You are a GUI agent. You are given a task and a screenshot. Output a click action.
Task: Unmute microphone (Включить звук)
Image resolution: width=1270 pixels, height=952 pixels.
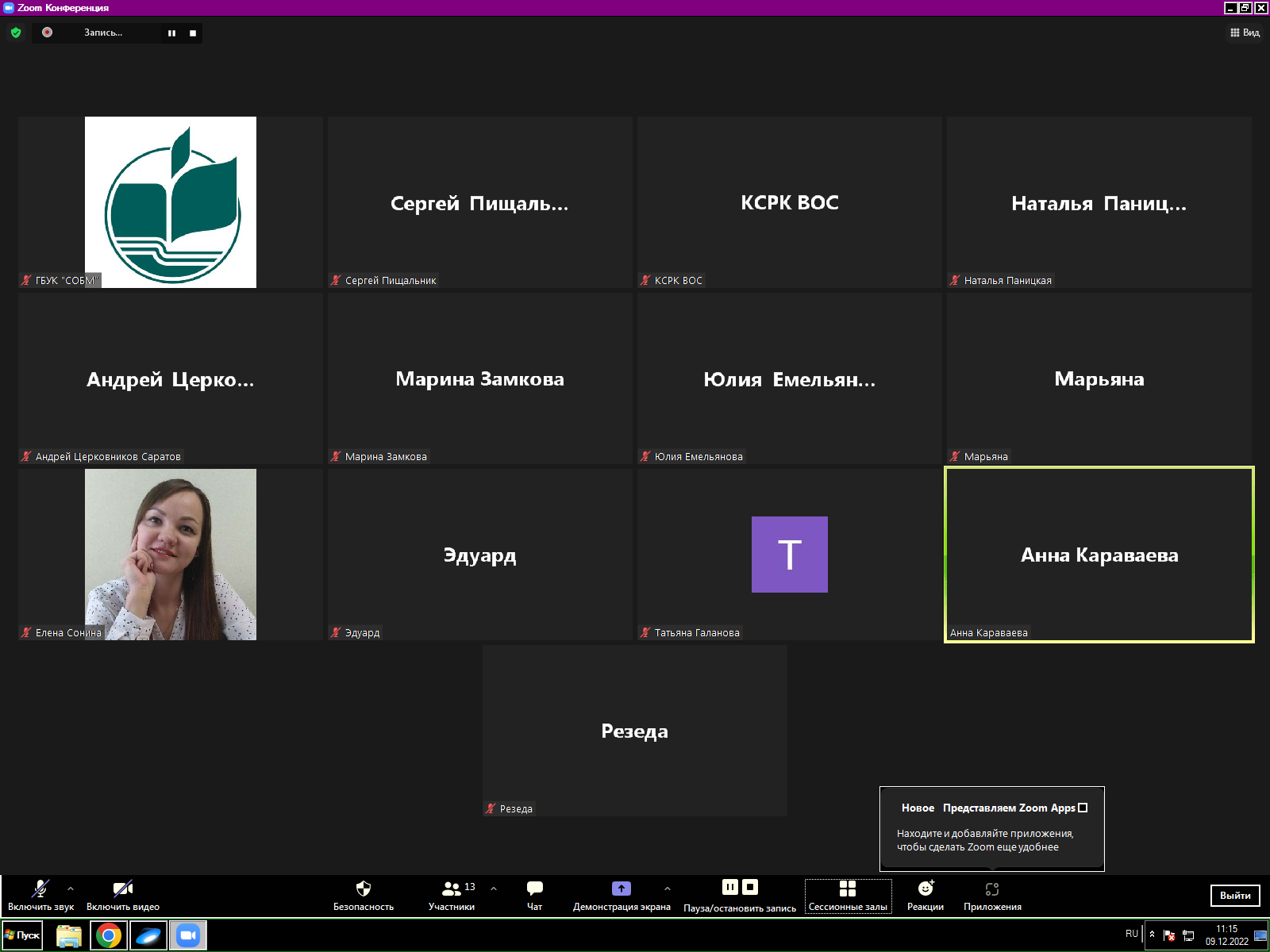tap(40, 889)
